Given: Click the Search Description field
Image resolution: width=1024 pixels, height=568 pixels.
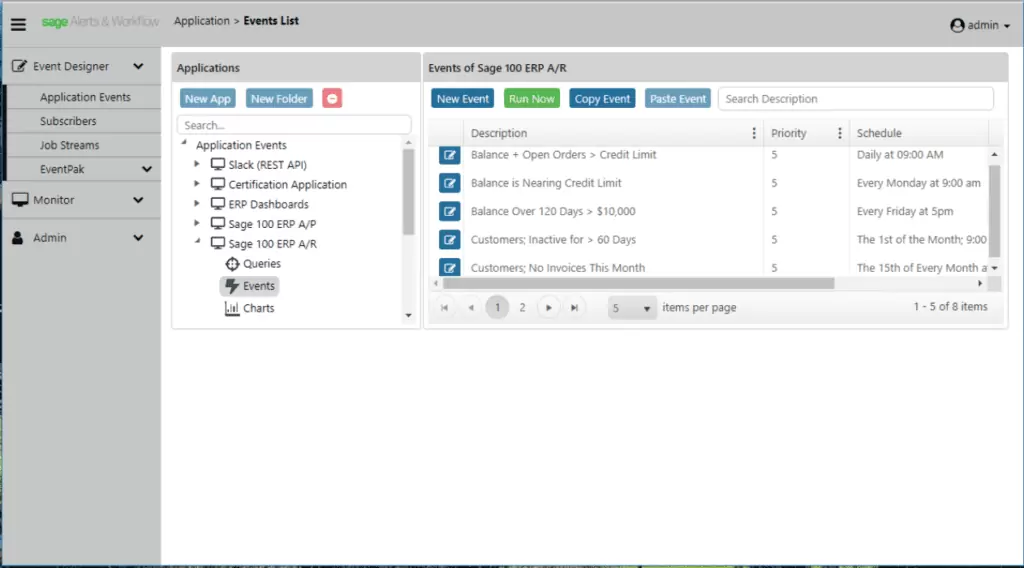Looking at the screenshot, I should coord(856,99).
